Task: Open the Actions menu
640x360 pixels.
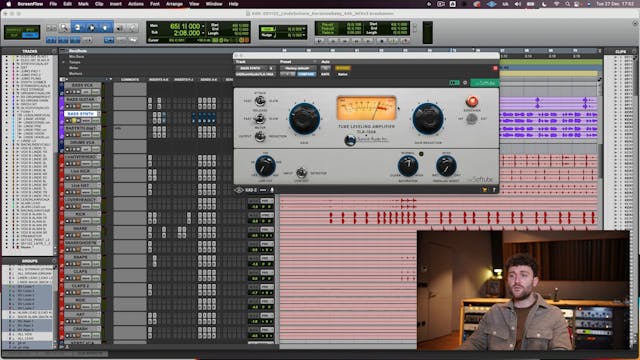Action: coord(136,4)
